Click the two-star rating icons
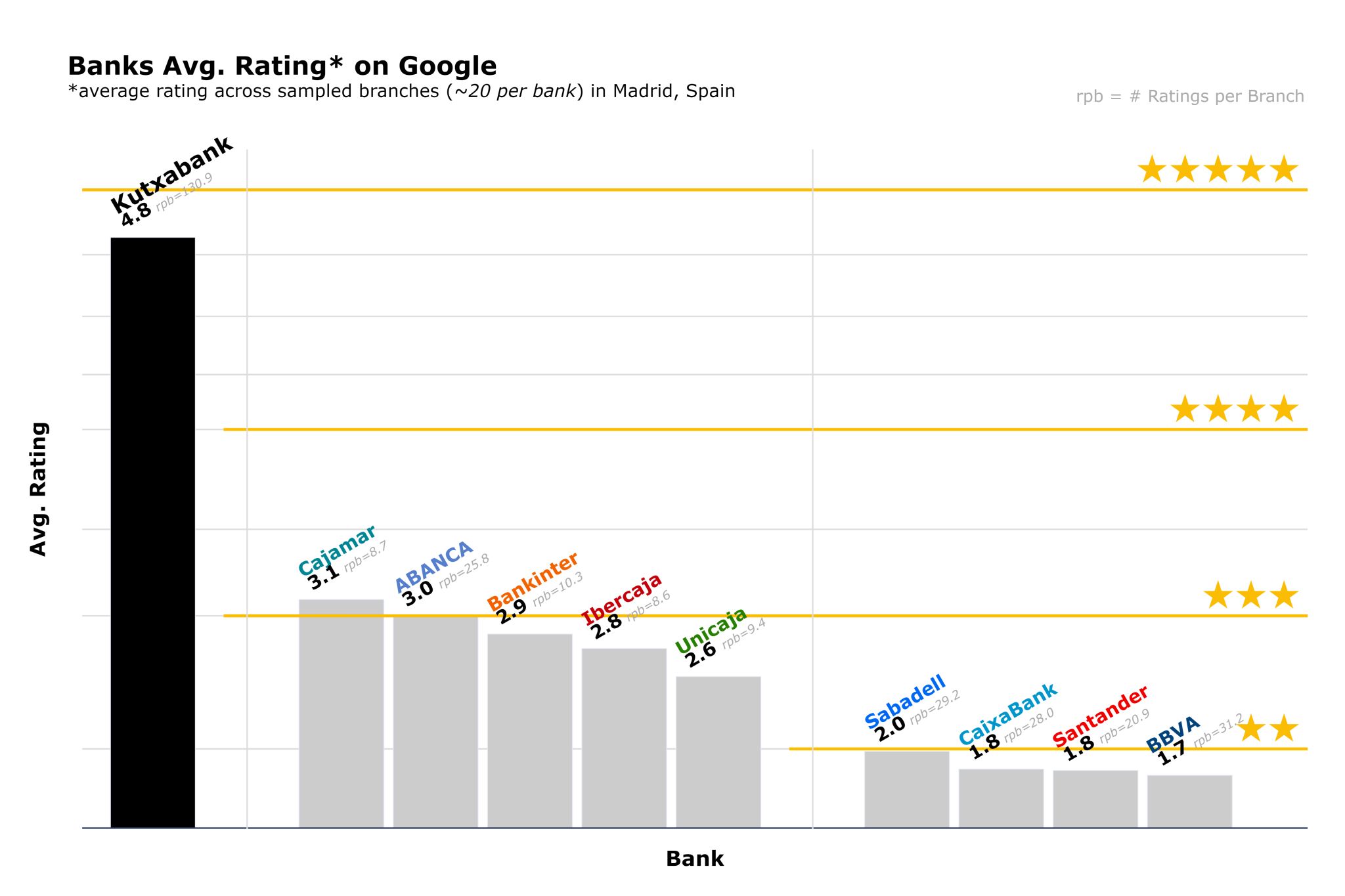The image size is (1345, 896). point(1266,729)
